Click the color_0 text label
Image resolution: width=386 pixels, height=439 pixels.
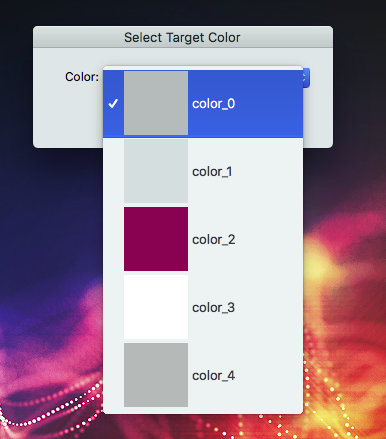(x=214, y=104)
